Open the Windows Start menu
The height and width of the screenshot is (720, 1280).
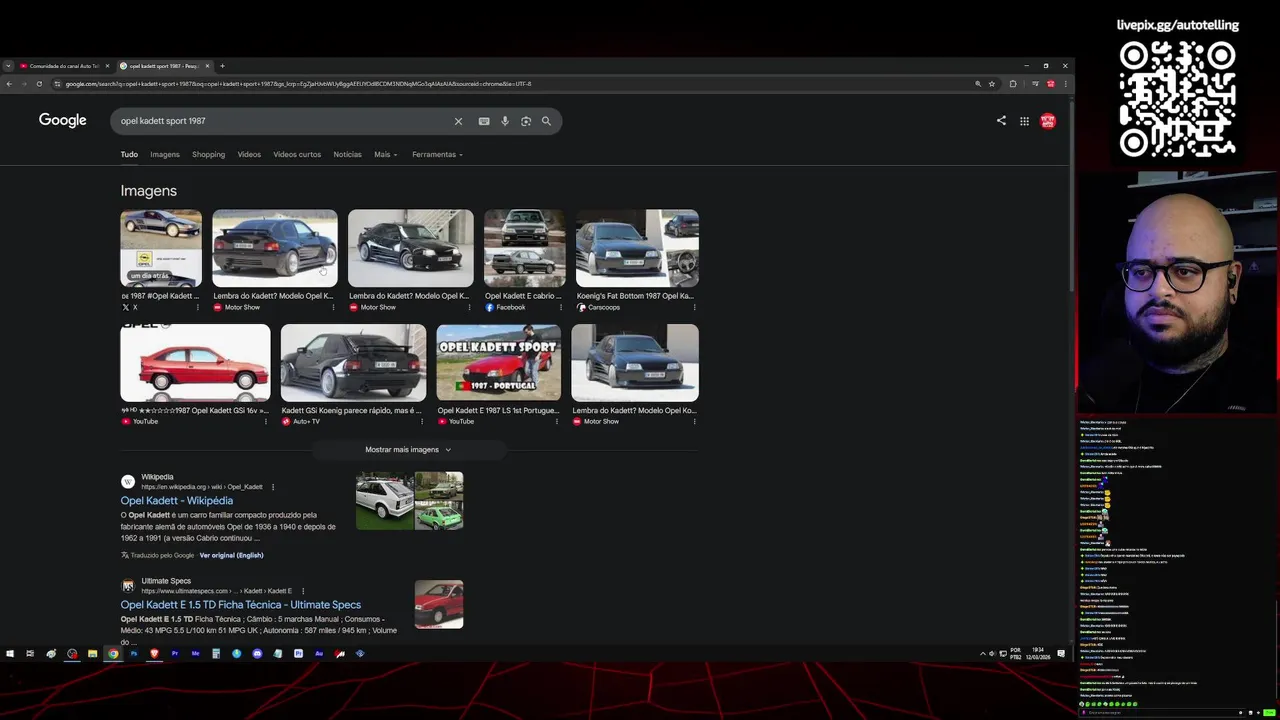pos(10,654)
